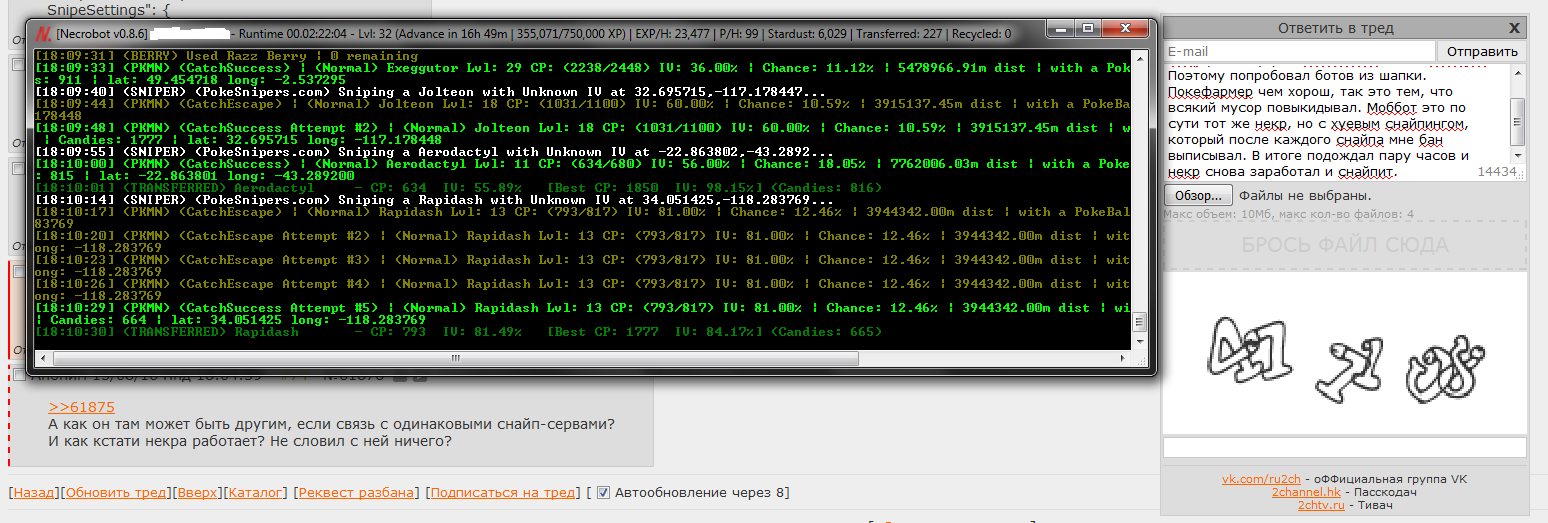
Task: Click the 'БРОСЬ ФАЙЛ СЮДА' file drop zone
Action: (1344, 245)
